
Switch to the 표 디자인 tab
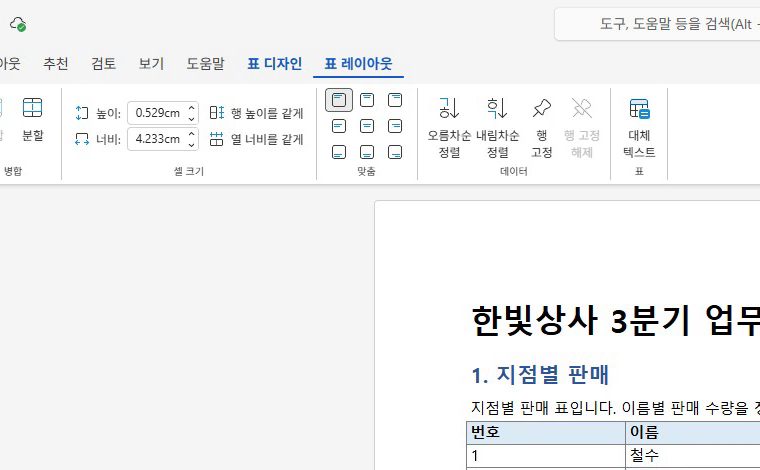point(275,63)
